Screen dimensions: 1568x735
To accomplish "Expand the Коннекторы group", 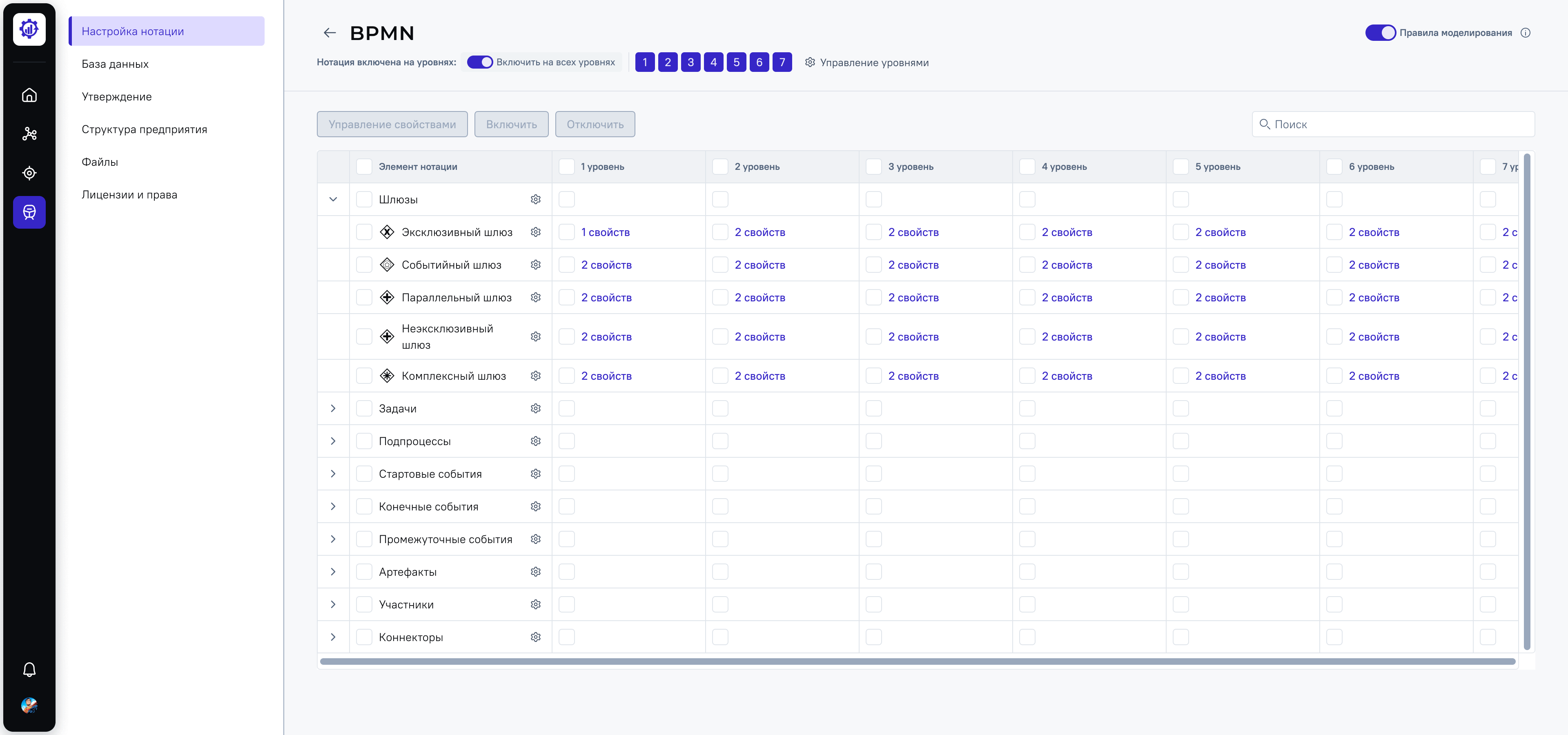I will click(333, 637).
